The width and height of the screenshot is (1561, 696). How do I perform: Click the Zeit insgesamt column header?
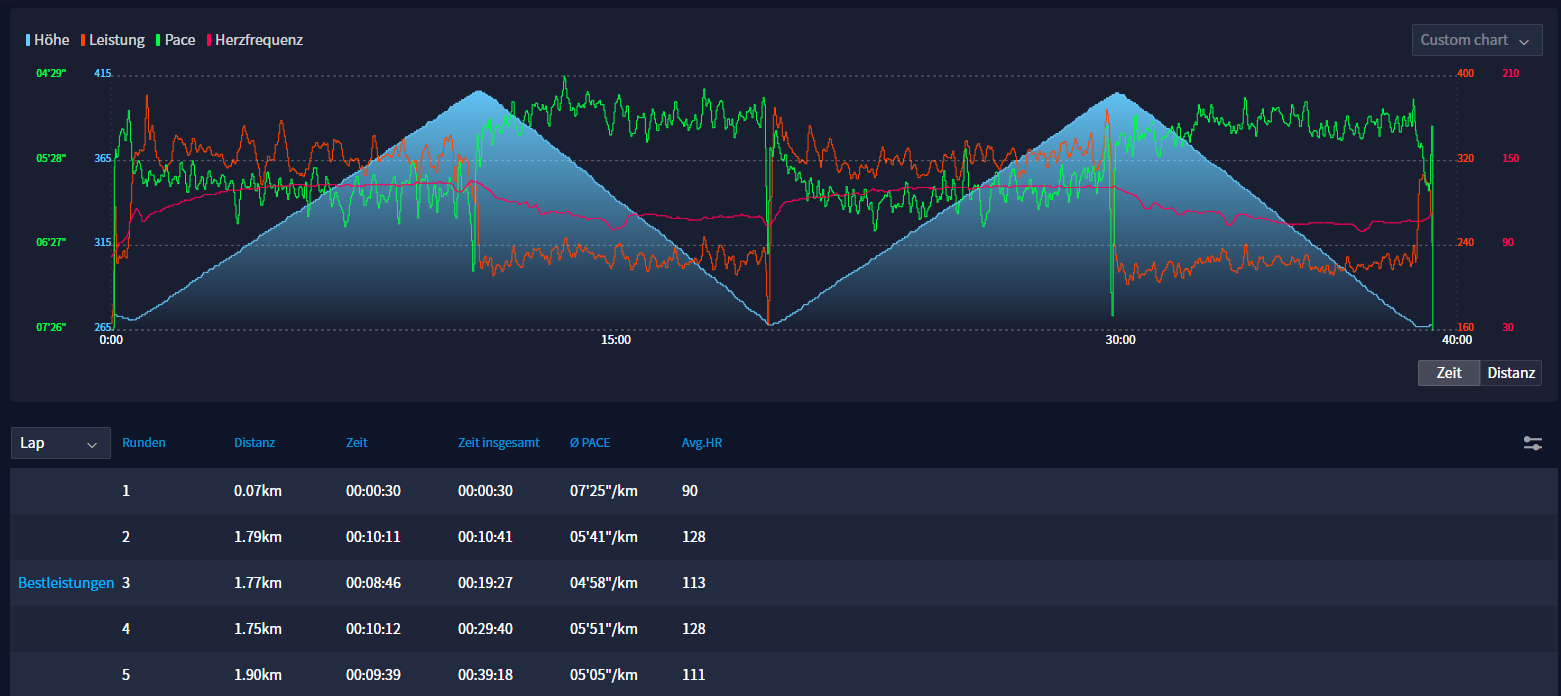coord(498,443)
